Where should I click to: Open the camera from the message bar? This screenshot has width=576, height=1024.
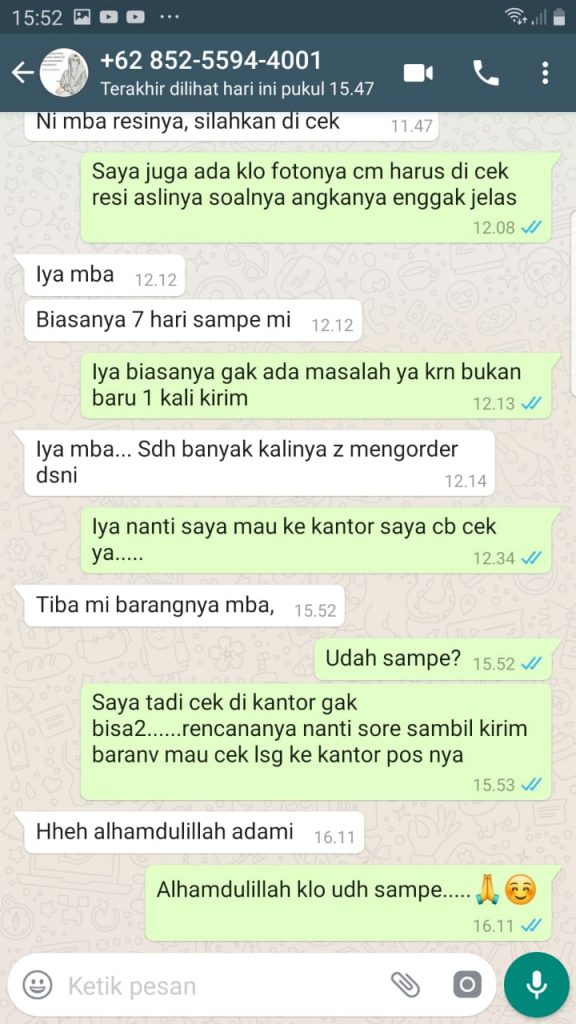click(x=467, y=984)
